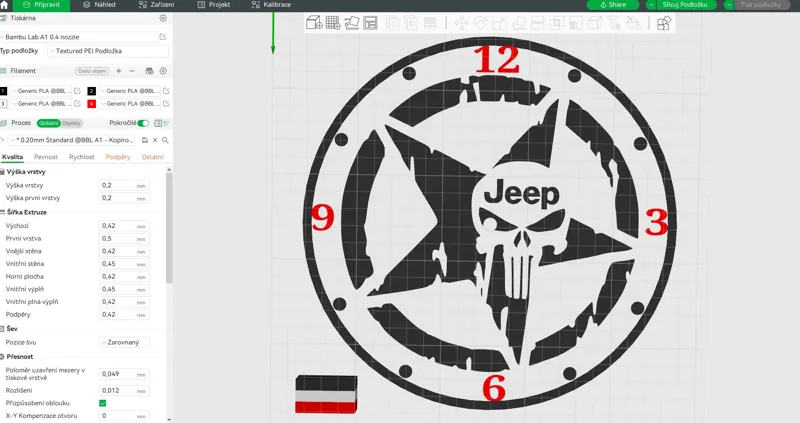Screen dimensions: 800x423
Task: Open filament 1 Generic PLA dropdown
Action: 42,91
